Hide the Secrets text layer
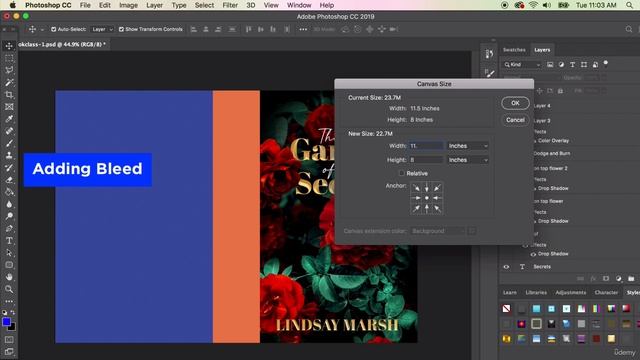This screenshot has height=360, width=640. coord(506,267)
